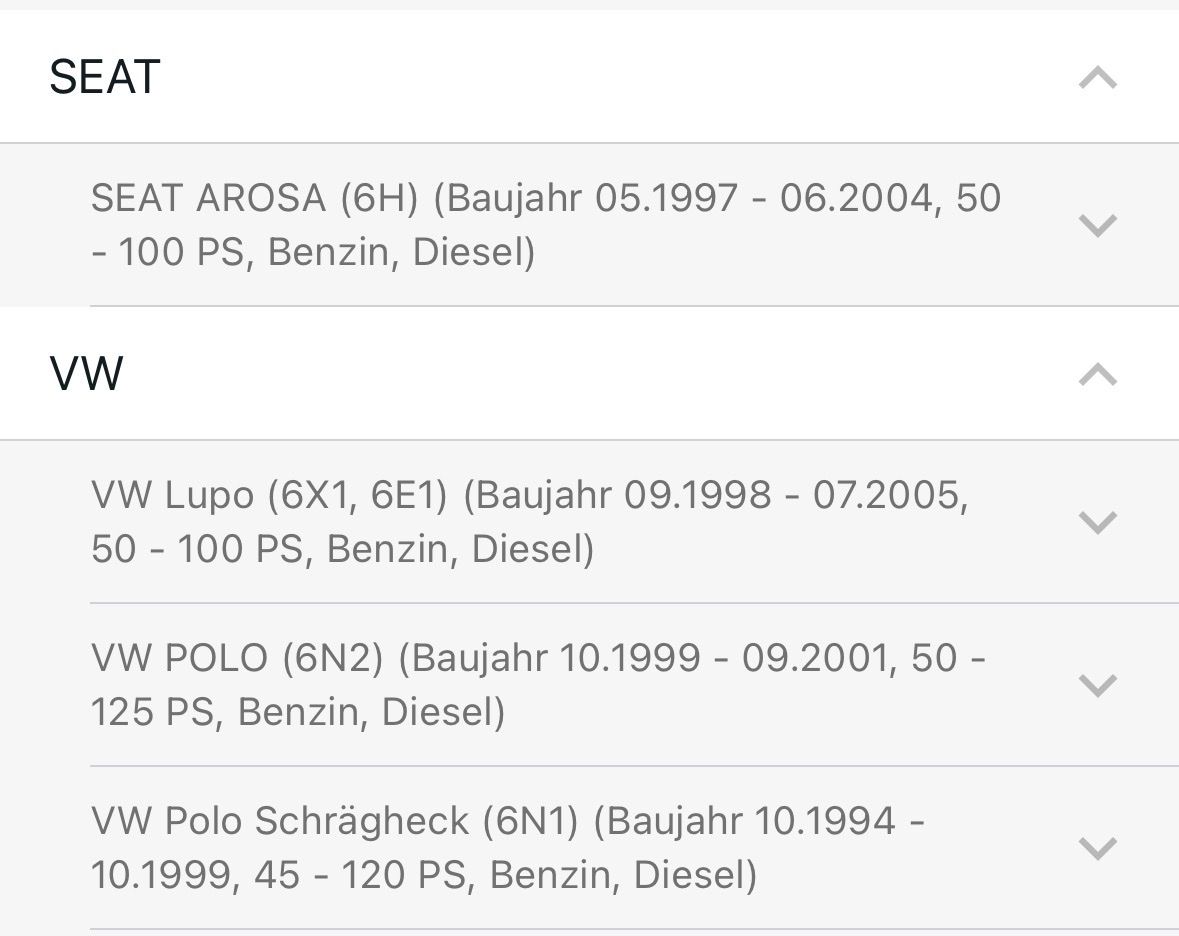The height and width of the screenshot is (936, 1179).
Task: Expand SEAT AROSA (6H) with down chevron
Action: 1097,225
